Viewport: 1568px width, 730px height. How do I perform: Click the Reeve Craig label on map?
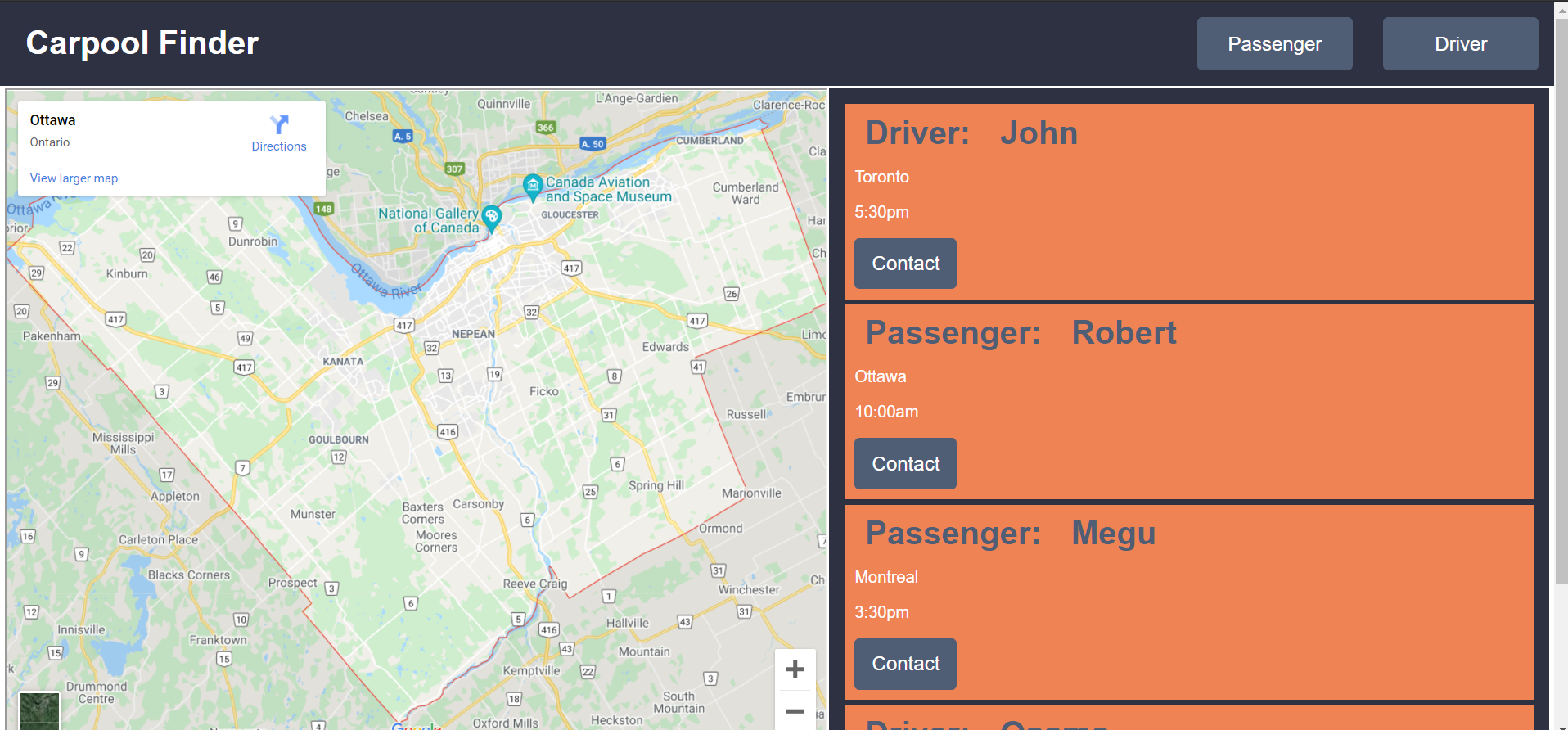pos(535,584)
